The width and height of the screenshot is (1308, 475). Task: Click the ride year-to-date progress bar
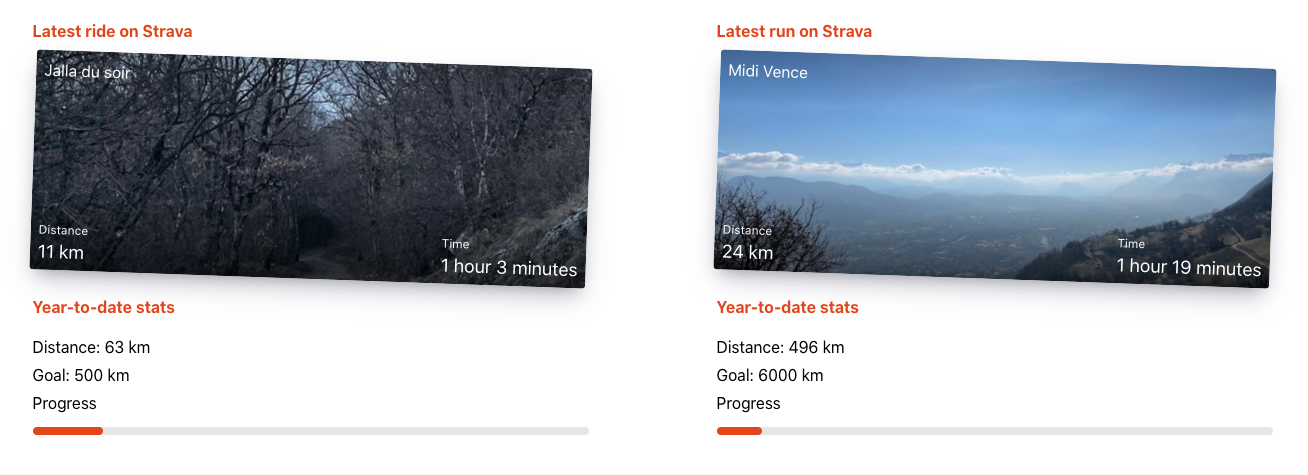(x=311, y=431)
